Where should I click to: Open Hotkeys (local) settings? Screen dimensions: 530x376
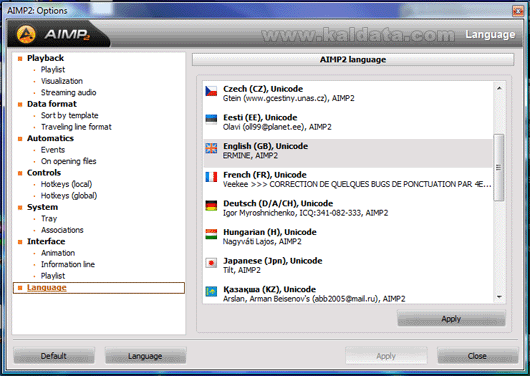(x=66, y=184)
